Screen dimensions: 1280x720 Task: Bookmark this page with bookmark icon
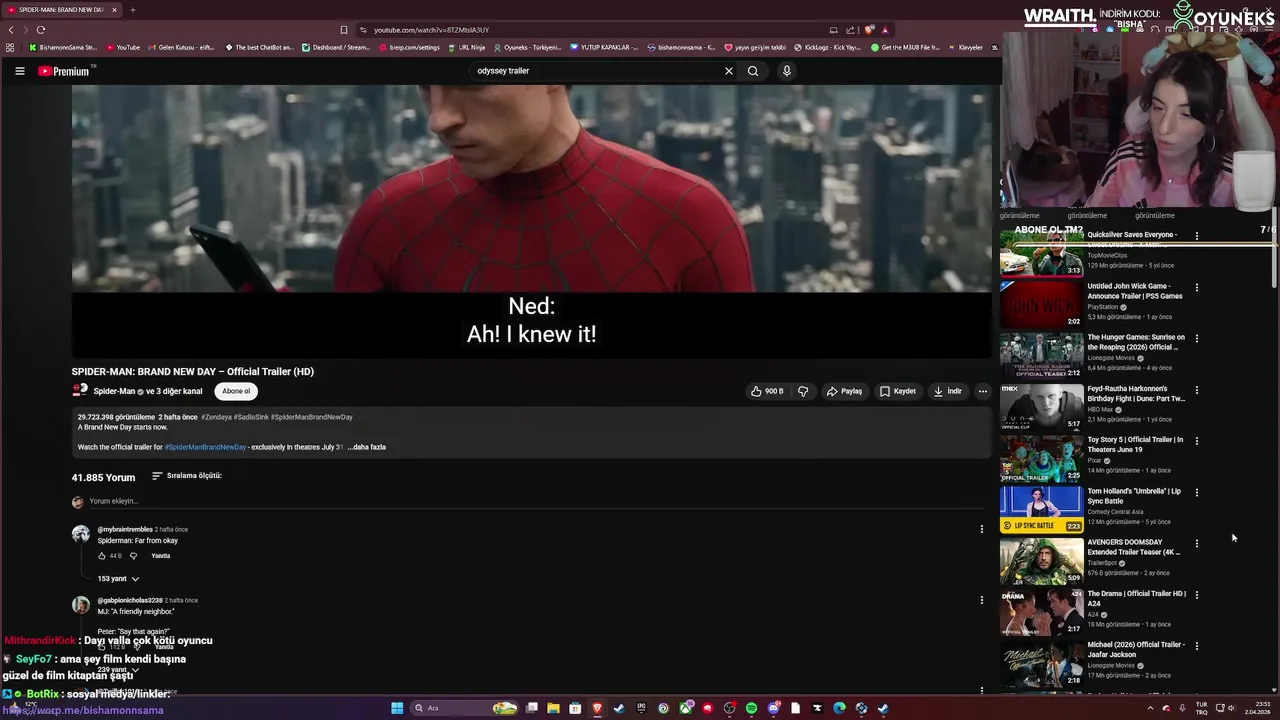point(344,30)
